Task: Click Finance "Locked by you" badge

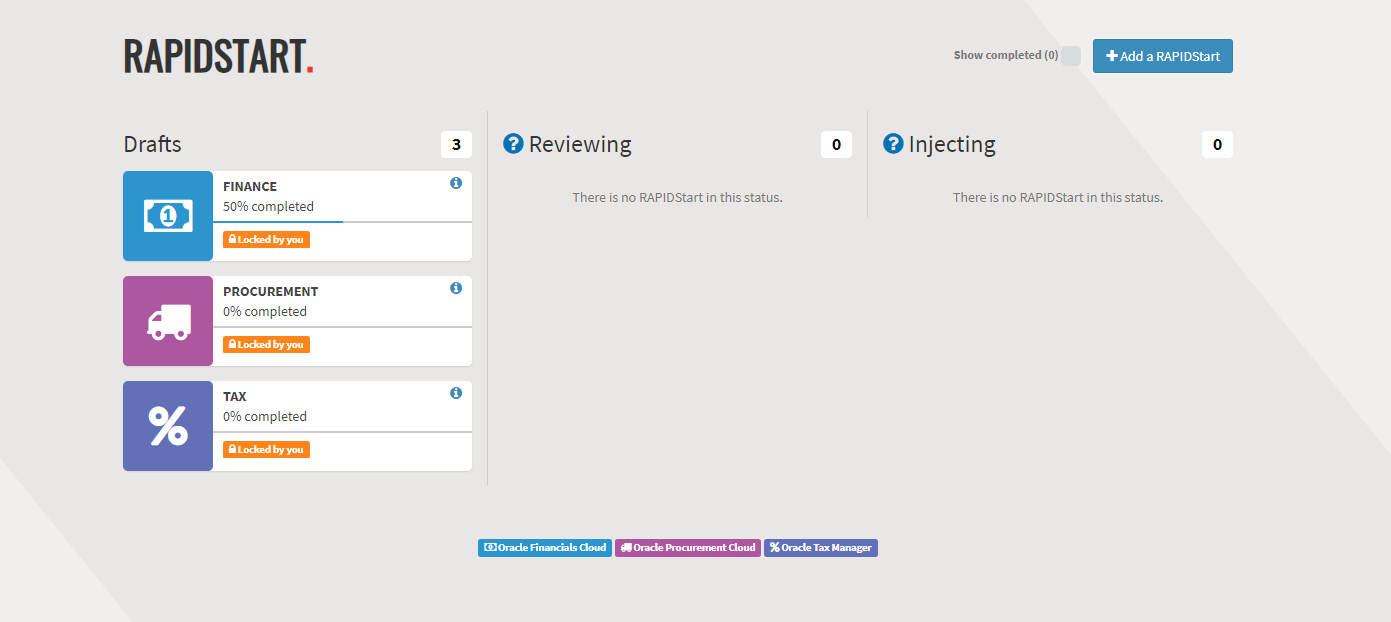Action: (266, 240)
